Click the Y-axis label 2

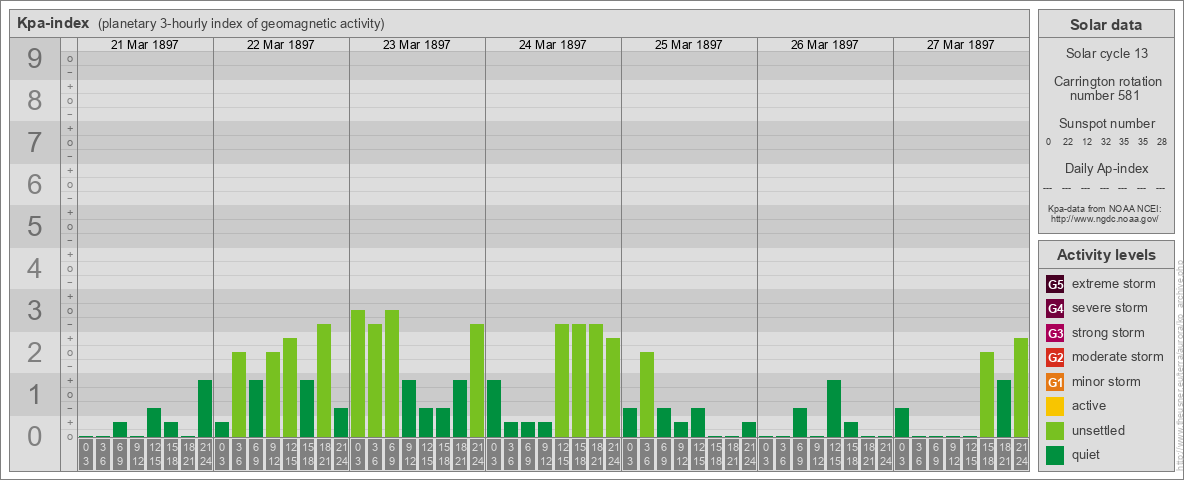tap(35, 352)
